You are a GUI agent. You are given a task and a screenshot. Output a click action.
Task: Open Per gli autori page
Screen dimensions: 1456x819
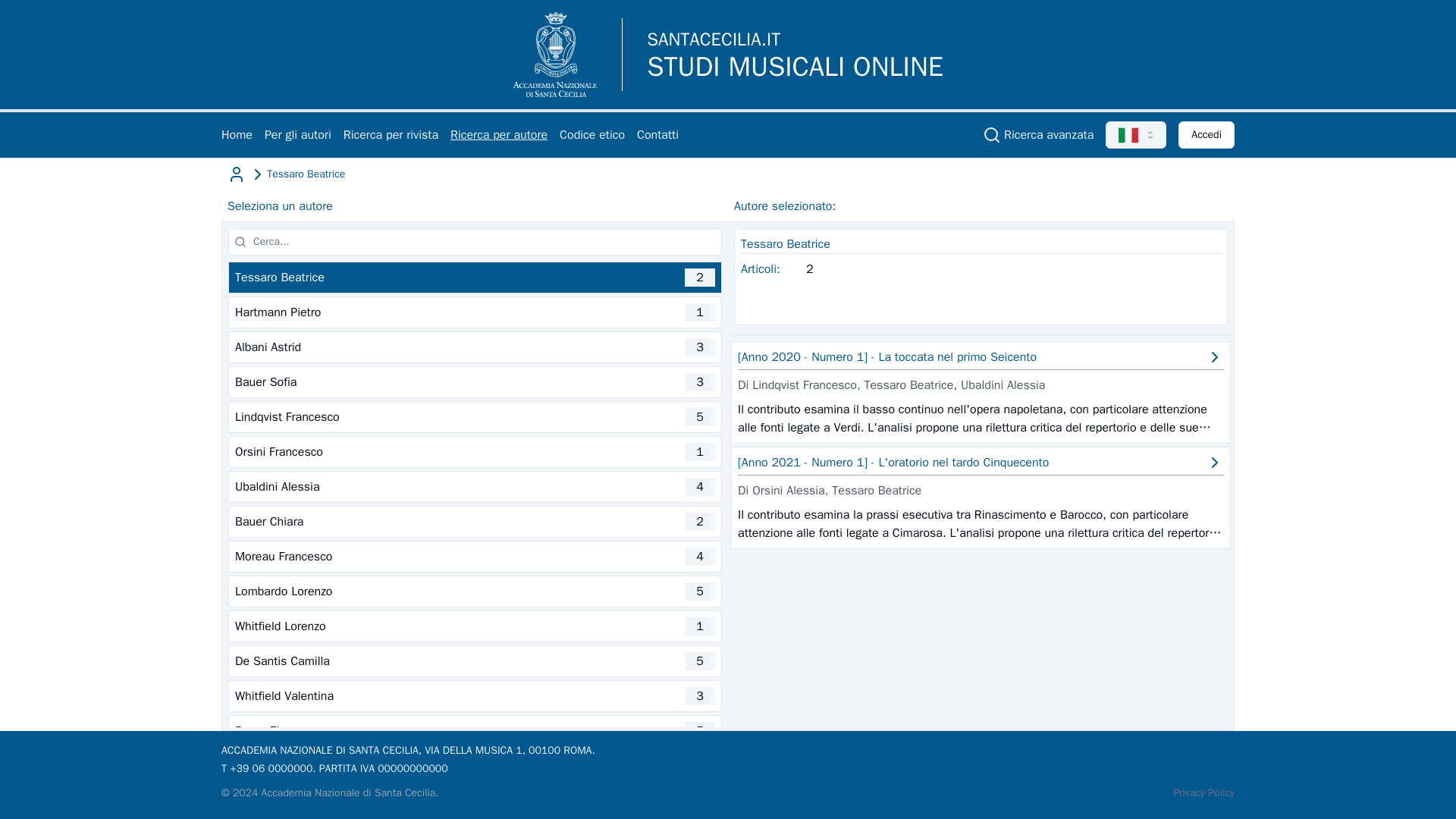(x=298, y=135)
